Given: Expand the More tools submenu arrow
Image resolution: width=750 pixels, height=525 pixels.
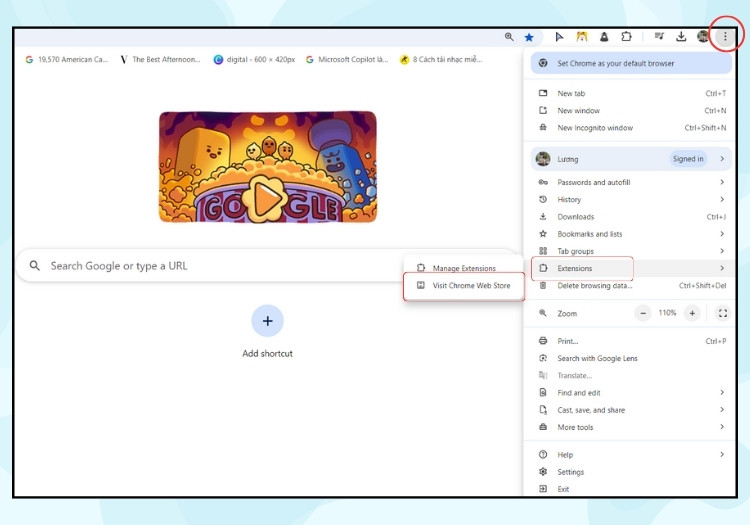Looking at the screenshot, I should pyautogui.click(x=722, y=427).
